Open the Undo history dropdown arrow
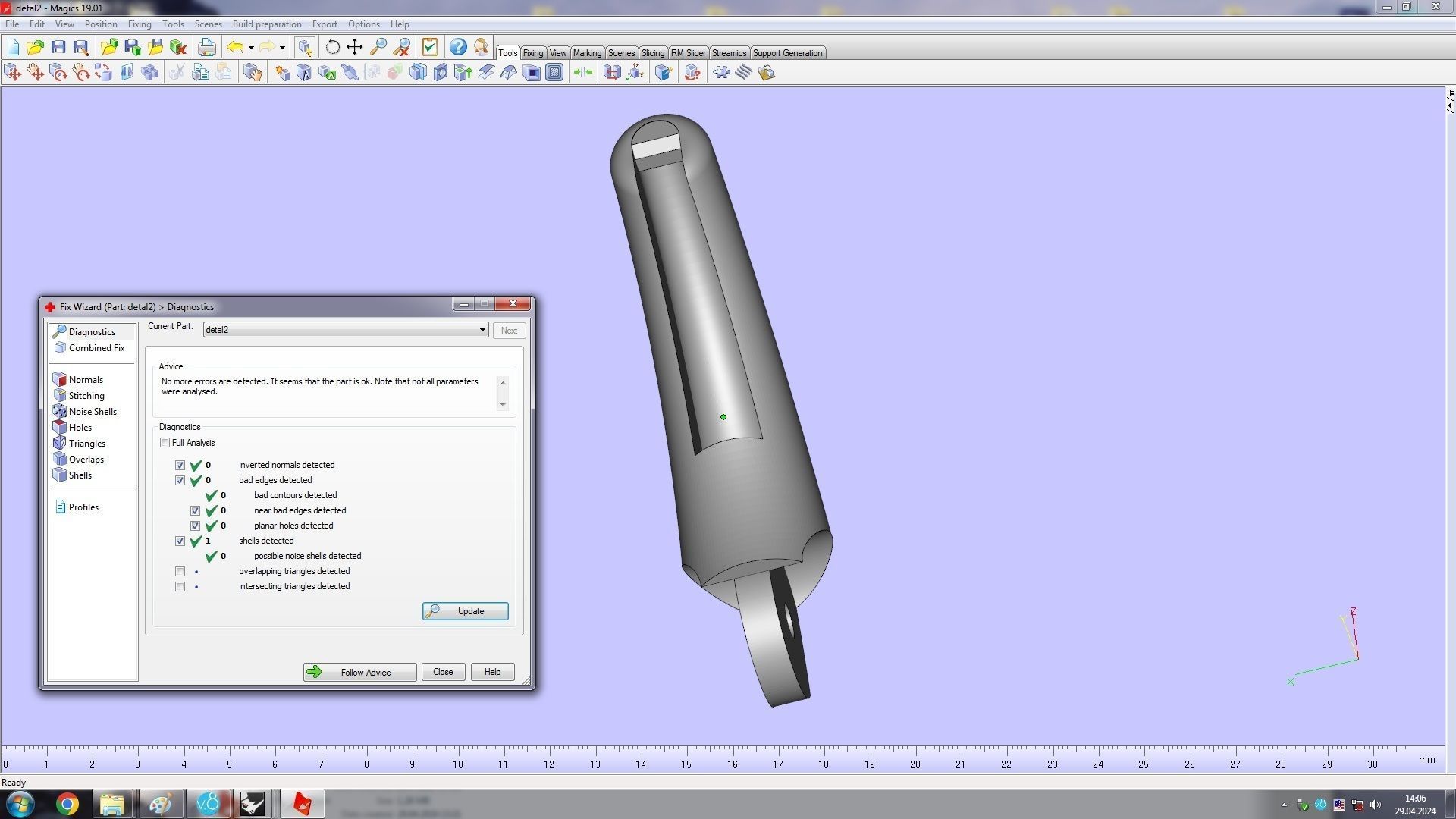Screen dimensions: 1456x819 pyautogui.click(x=251, y=48)
